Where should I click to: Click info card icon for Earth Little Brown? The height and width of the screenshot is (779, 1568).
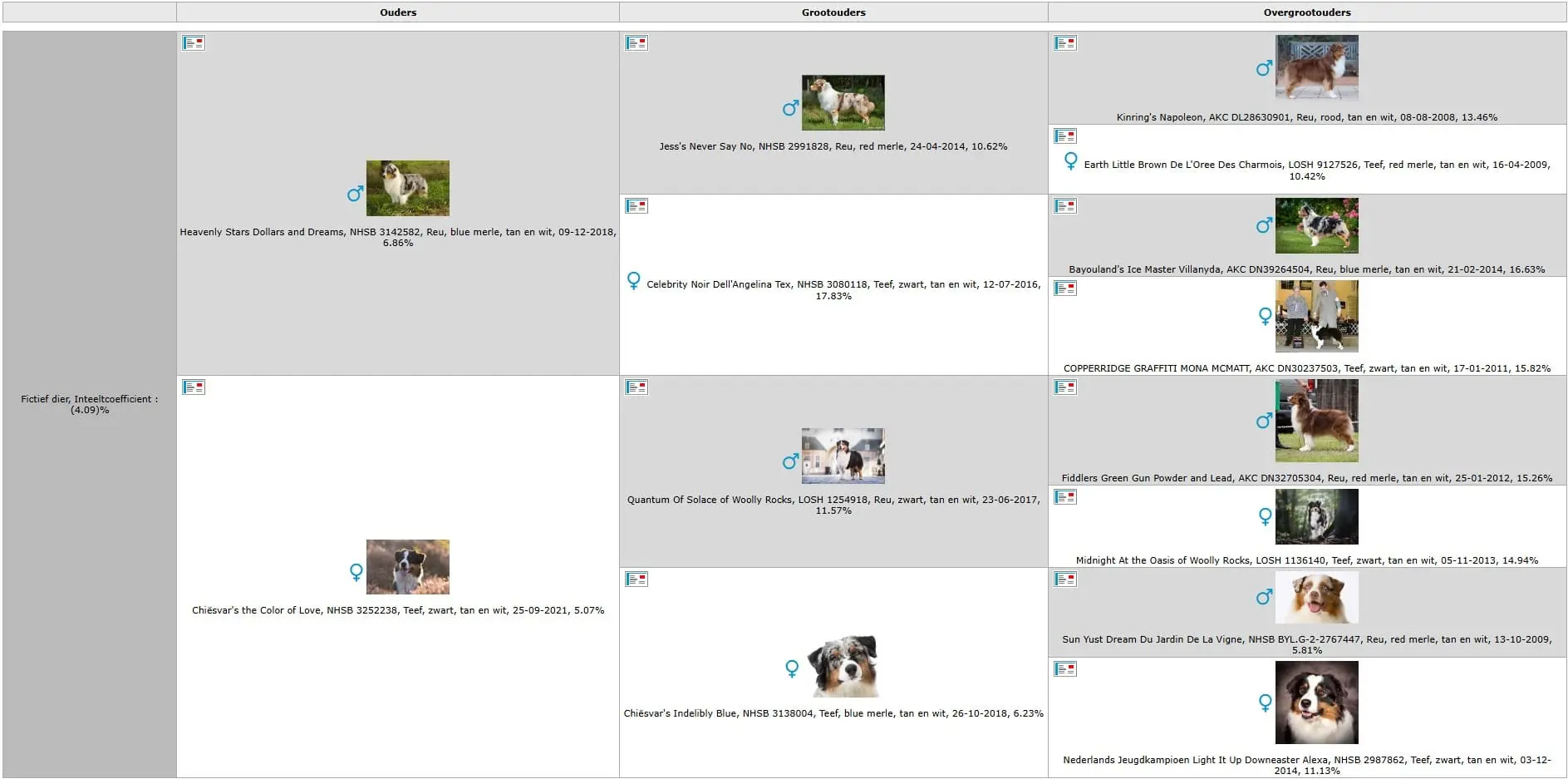tap(1065, 136)
